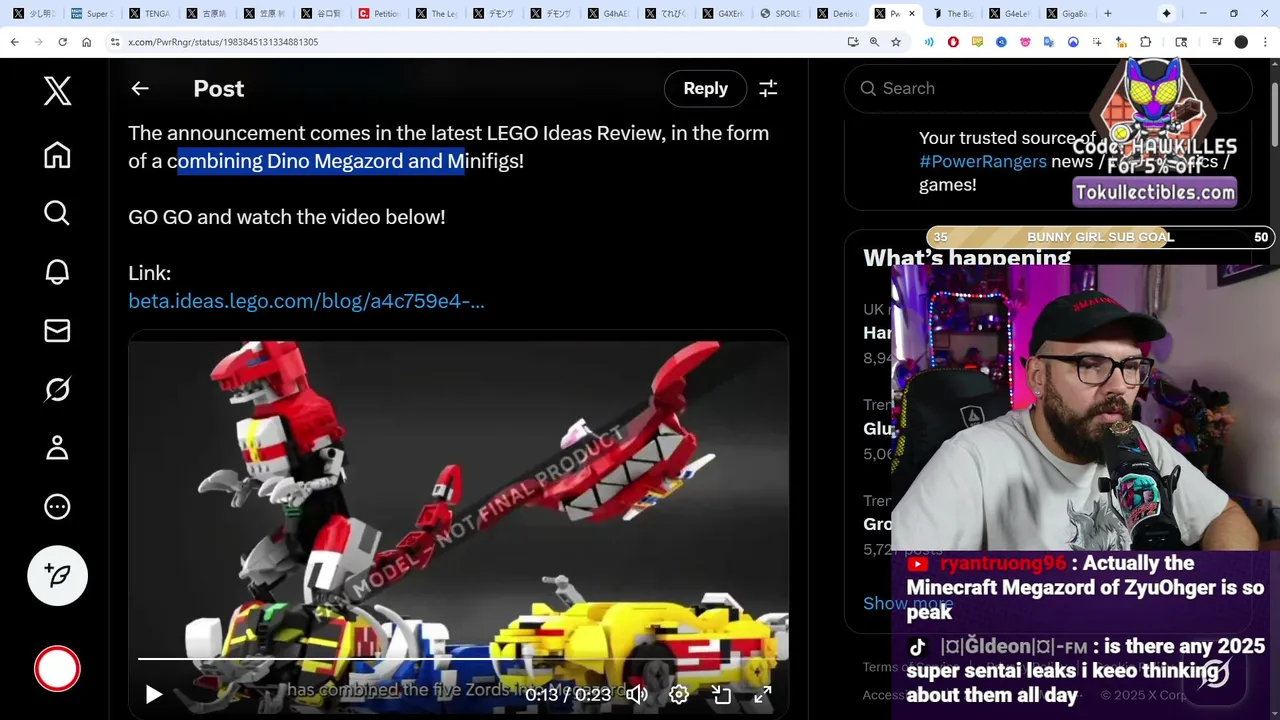1280x720 pixels.
Task: Open the #PowerRangers hashtag link
Action: [x=983, y=161]
